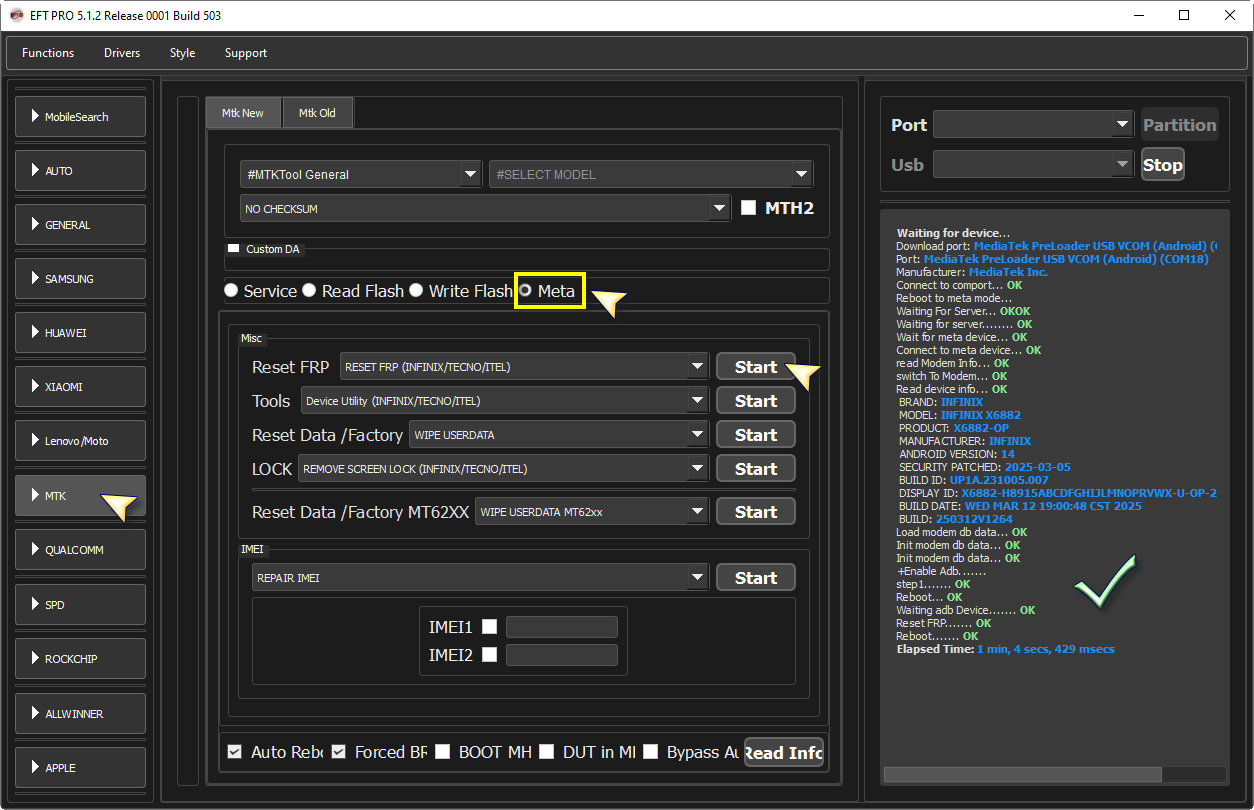
Task: Open the AUTO section in the sidebar
Action: tap(81, 171)
